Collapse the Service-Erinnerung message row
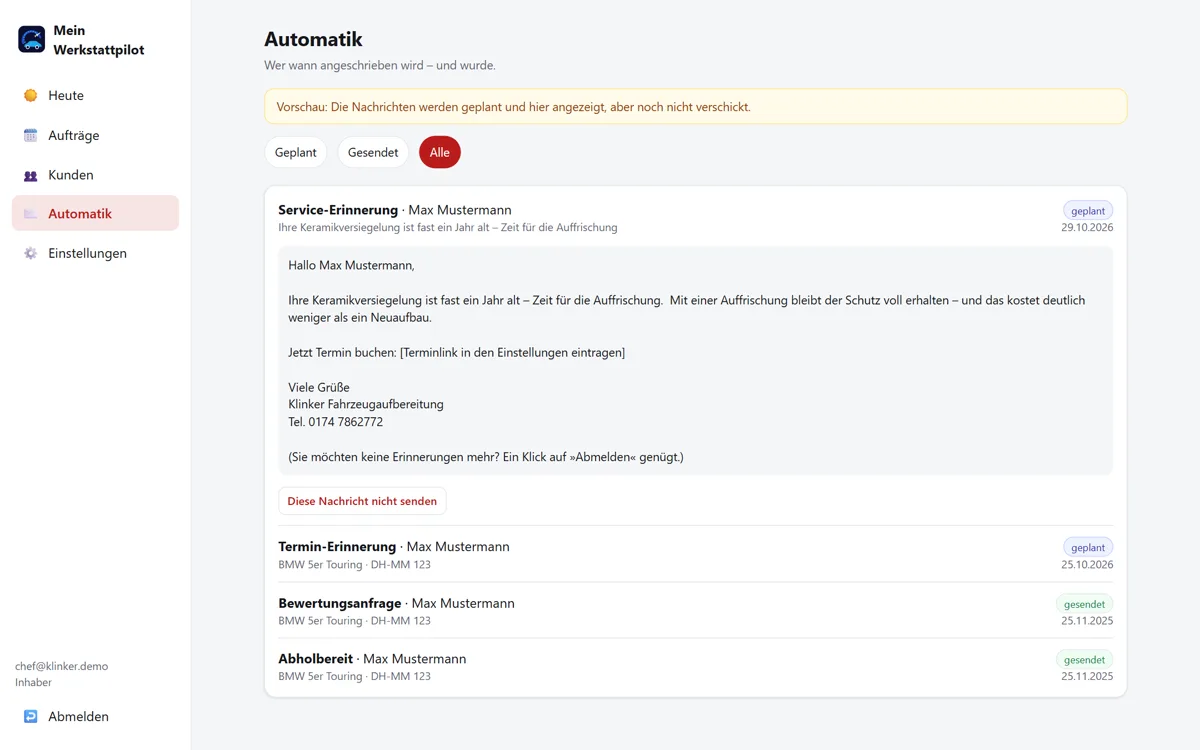1200x750 pixels. (x=695, y=218)
